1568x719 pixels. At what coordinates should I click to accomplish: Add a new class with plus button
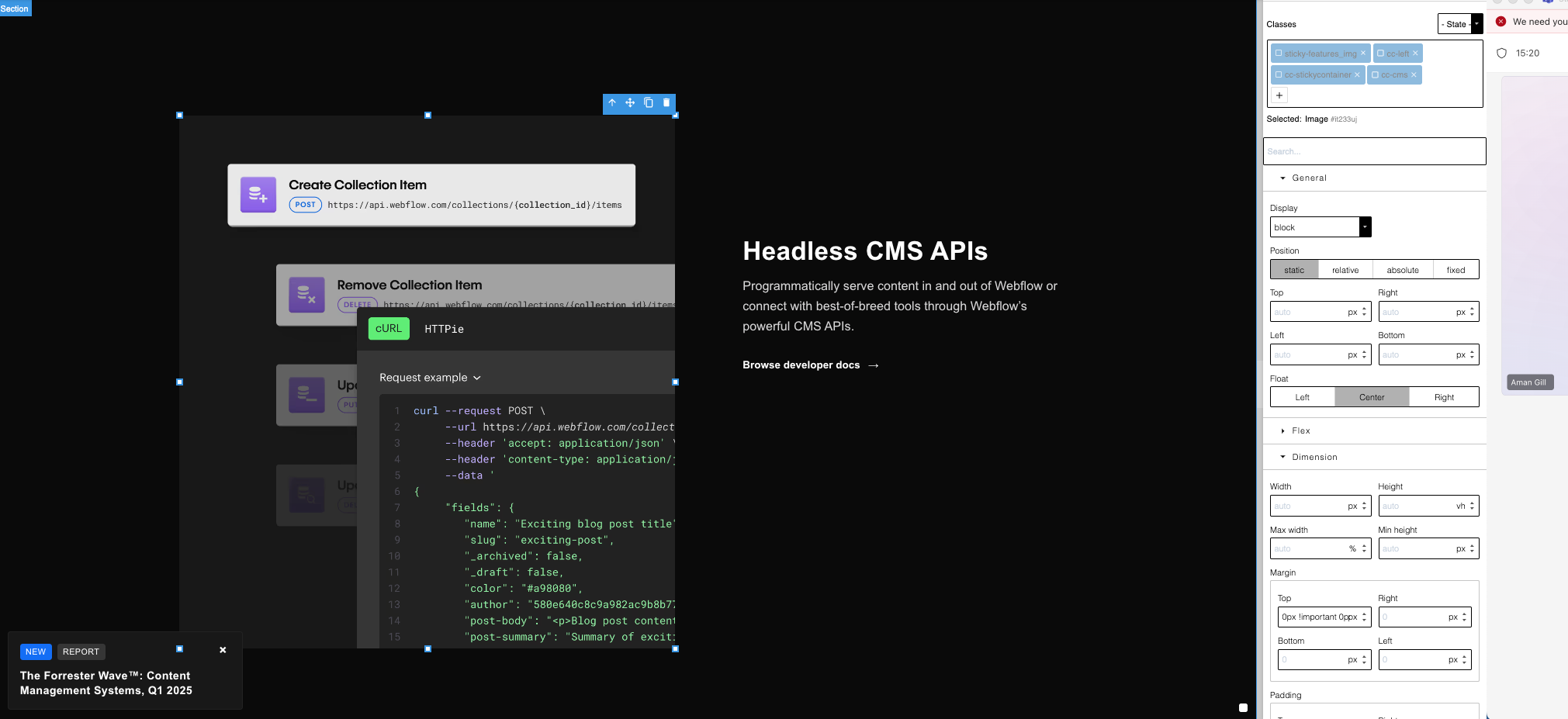[x=1279, y=95]
